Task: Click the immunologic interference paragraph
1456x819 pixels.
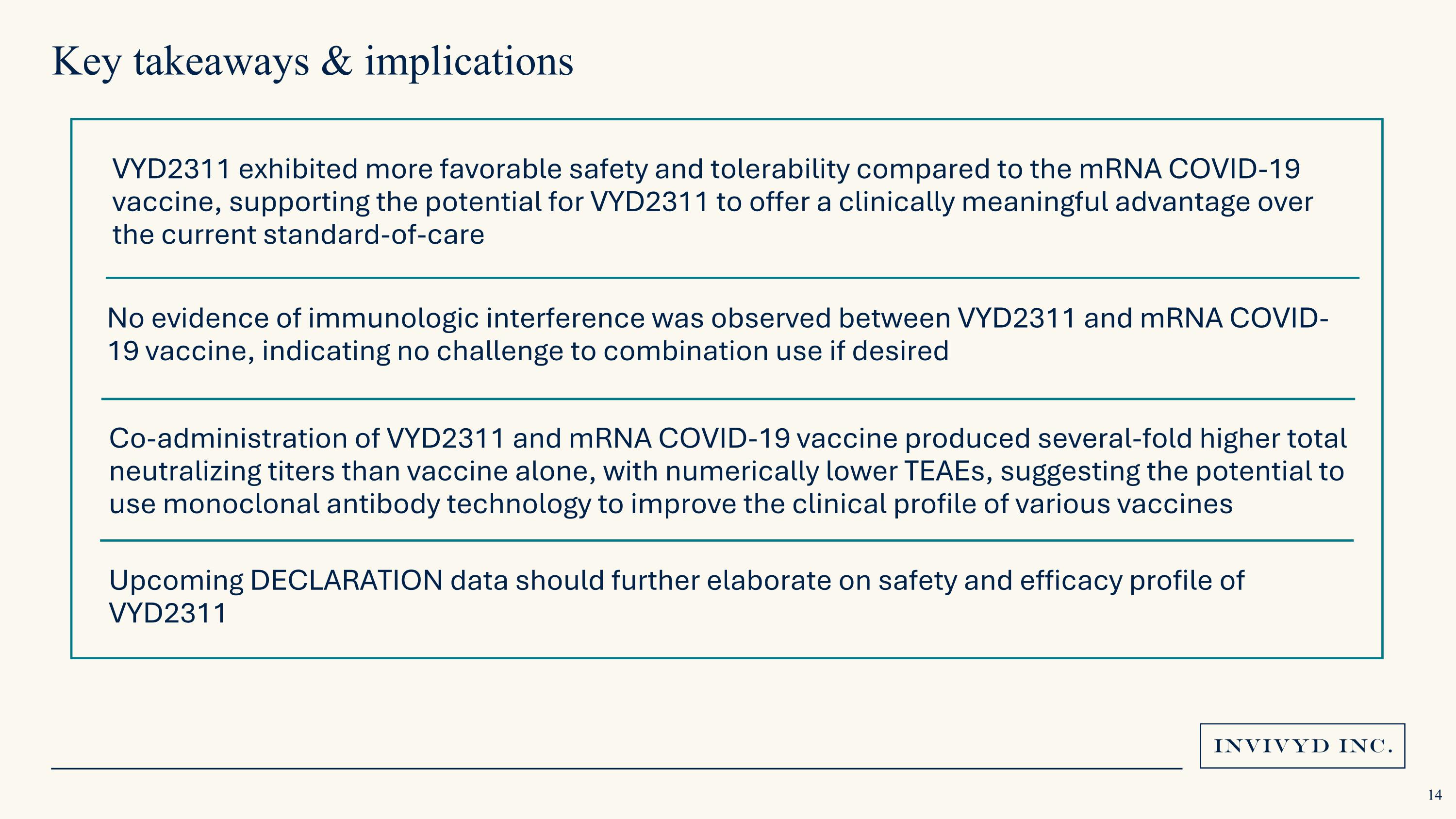Action: 718,334
